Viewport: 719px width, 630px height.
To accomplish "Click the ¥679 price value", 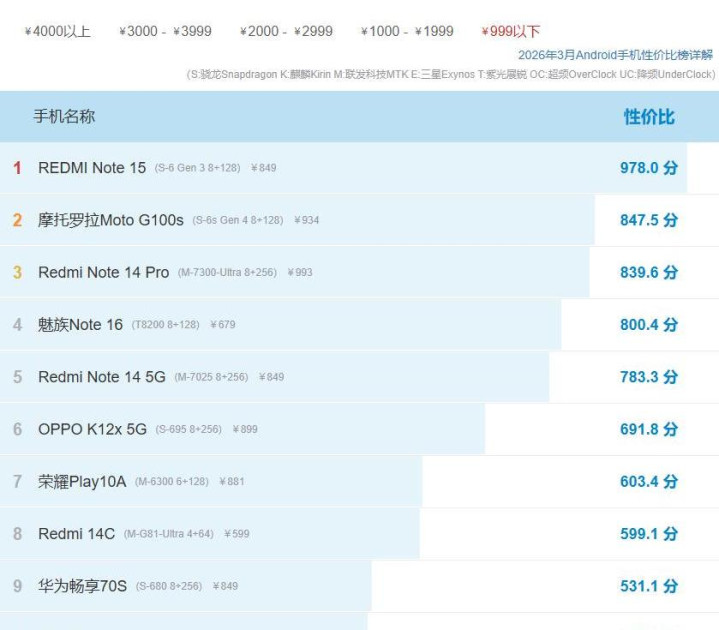I will coord(223,325).
